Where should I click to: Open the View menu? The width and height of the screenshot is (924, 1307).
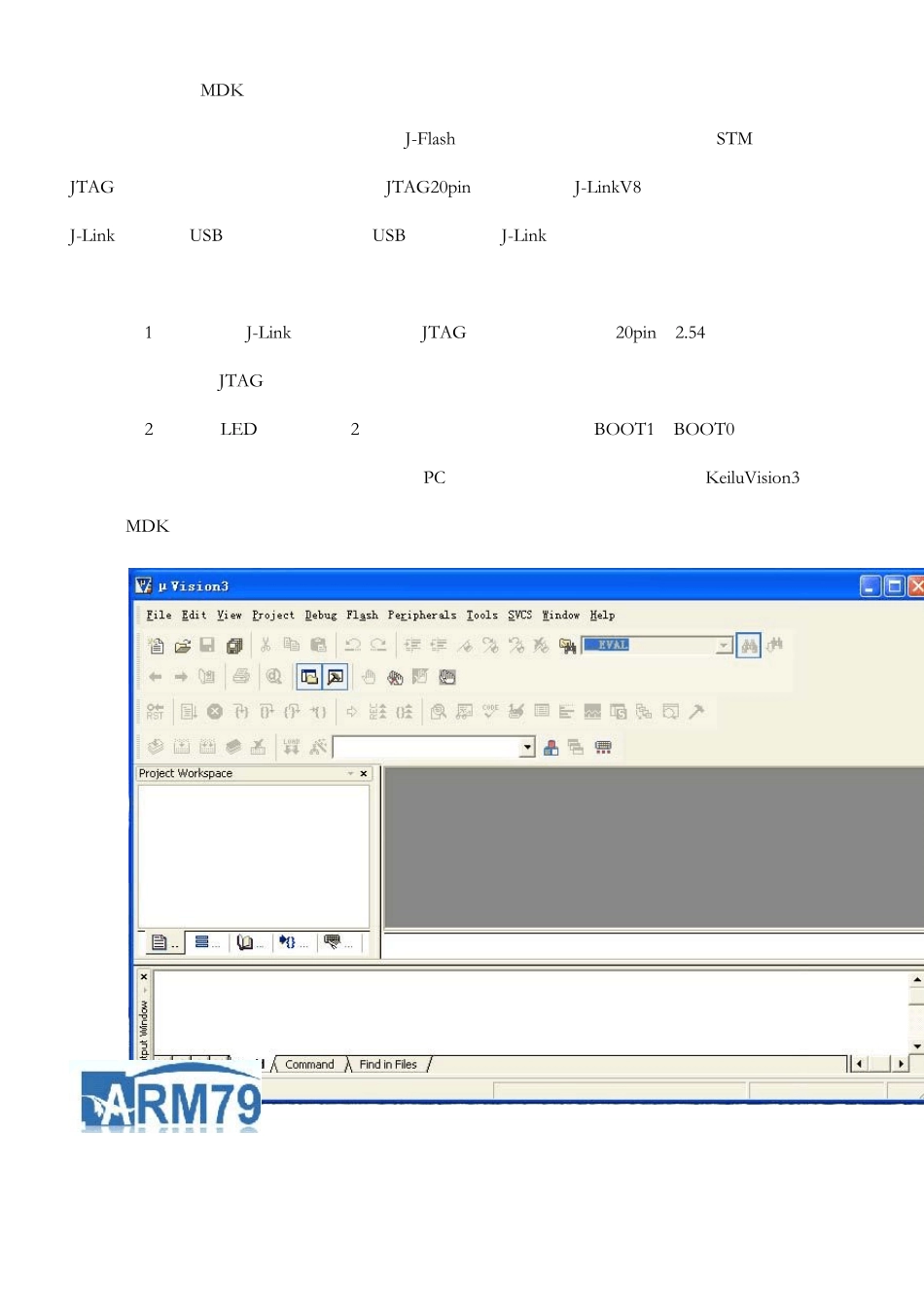(229, 616)
